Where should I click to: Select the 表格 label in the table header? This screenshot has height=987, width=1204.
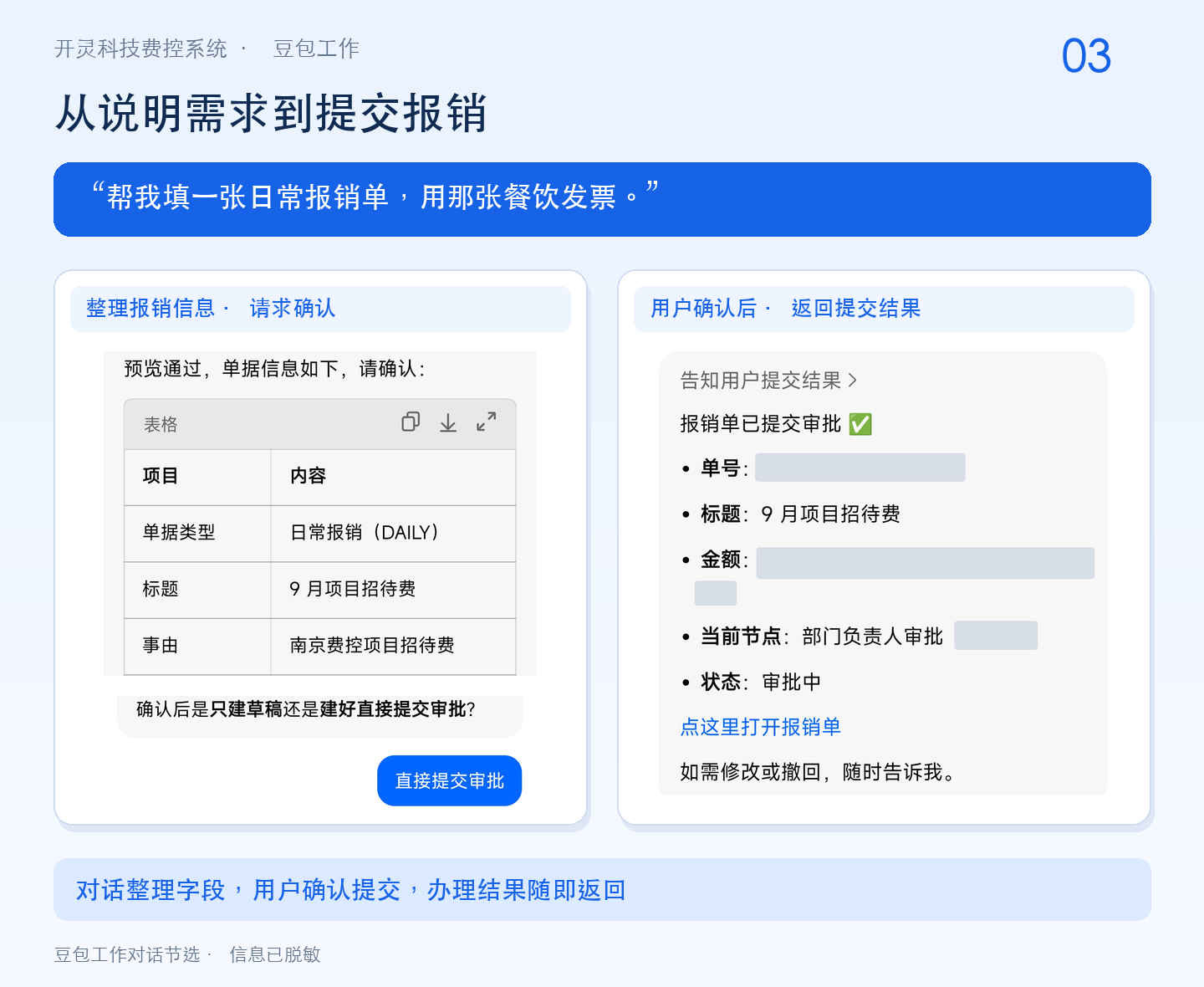pos(161,425)
